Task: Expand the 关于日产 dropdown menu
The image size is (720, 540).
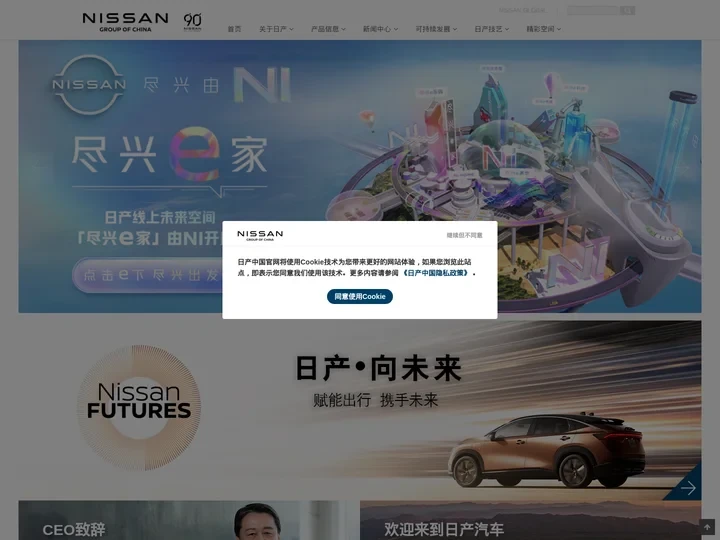Action: (276, 29)
